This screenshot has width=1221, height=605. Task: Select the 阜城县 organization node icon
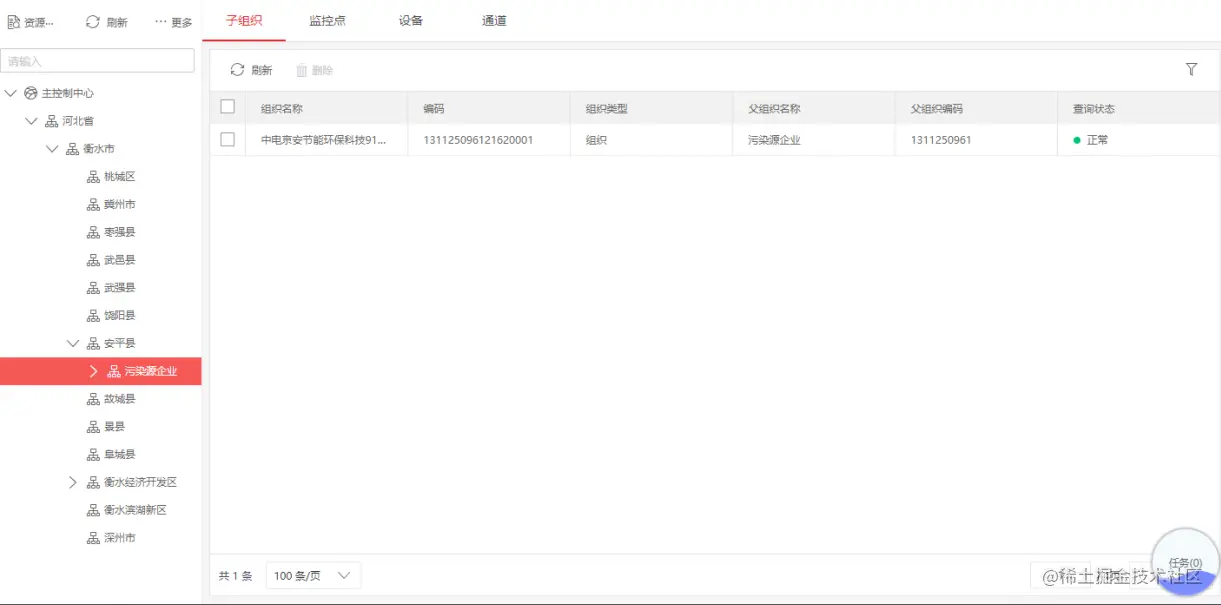(x=94, y=454)
